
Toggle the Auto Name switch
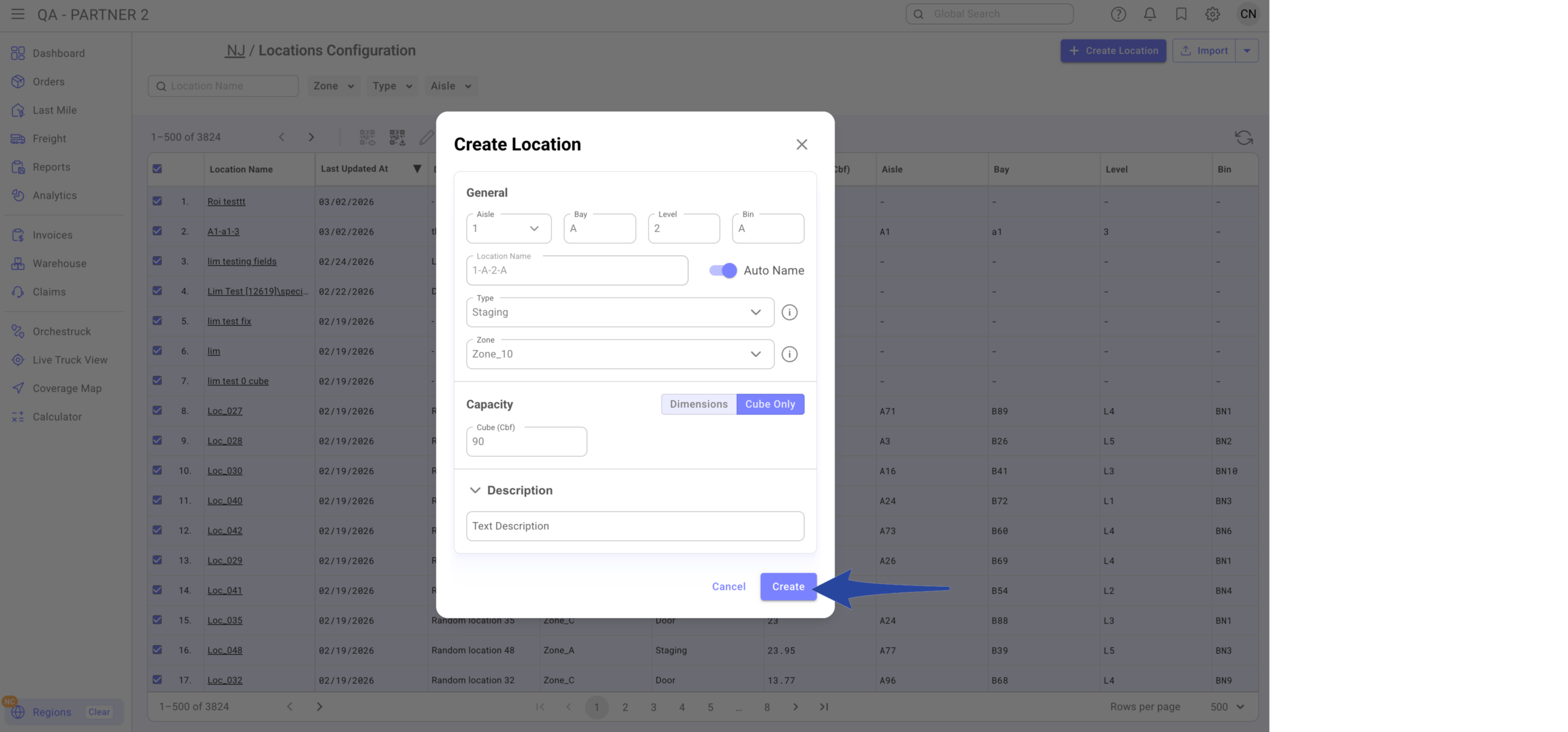pos(723,270)
